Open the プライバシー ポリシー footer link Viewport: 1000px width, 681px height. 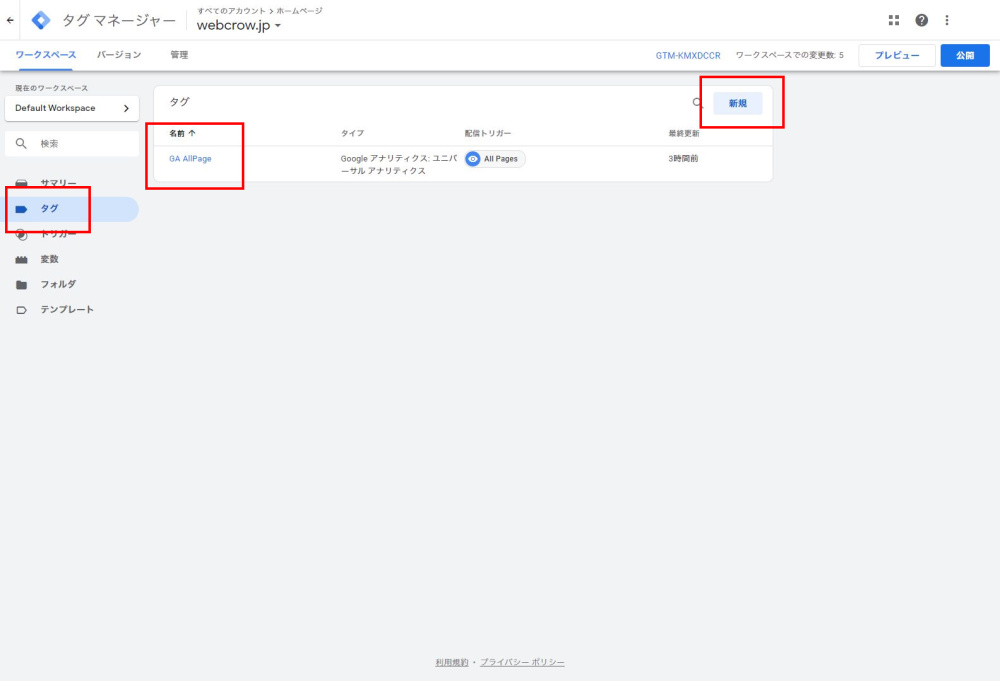(x=522, y=663)
